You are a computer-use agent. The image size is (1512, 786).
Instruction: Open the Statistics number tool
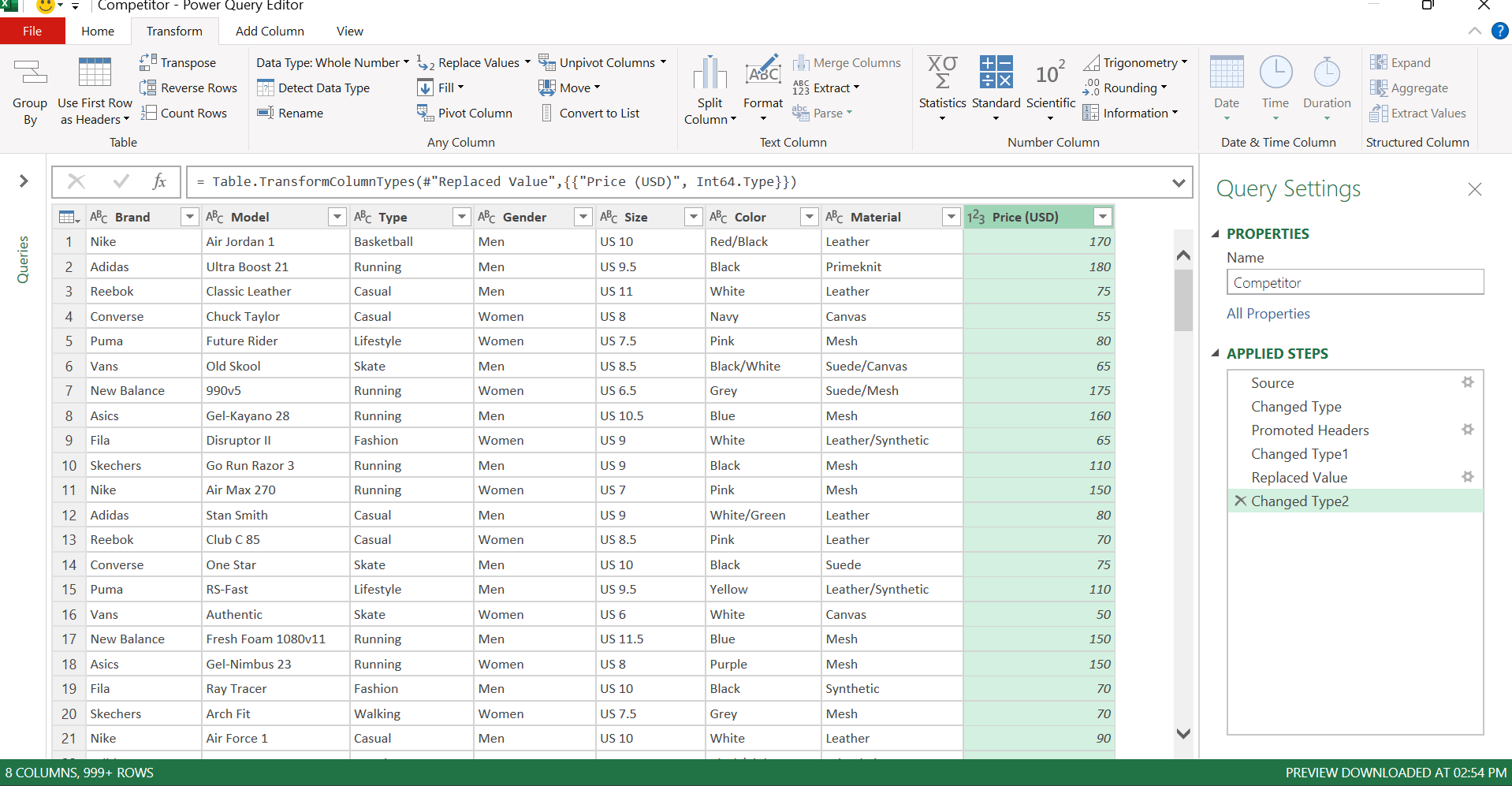(942, 87)
